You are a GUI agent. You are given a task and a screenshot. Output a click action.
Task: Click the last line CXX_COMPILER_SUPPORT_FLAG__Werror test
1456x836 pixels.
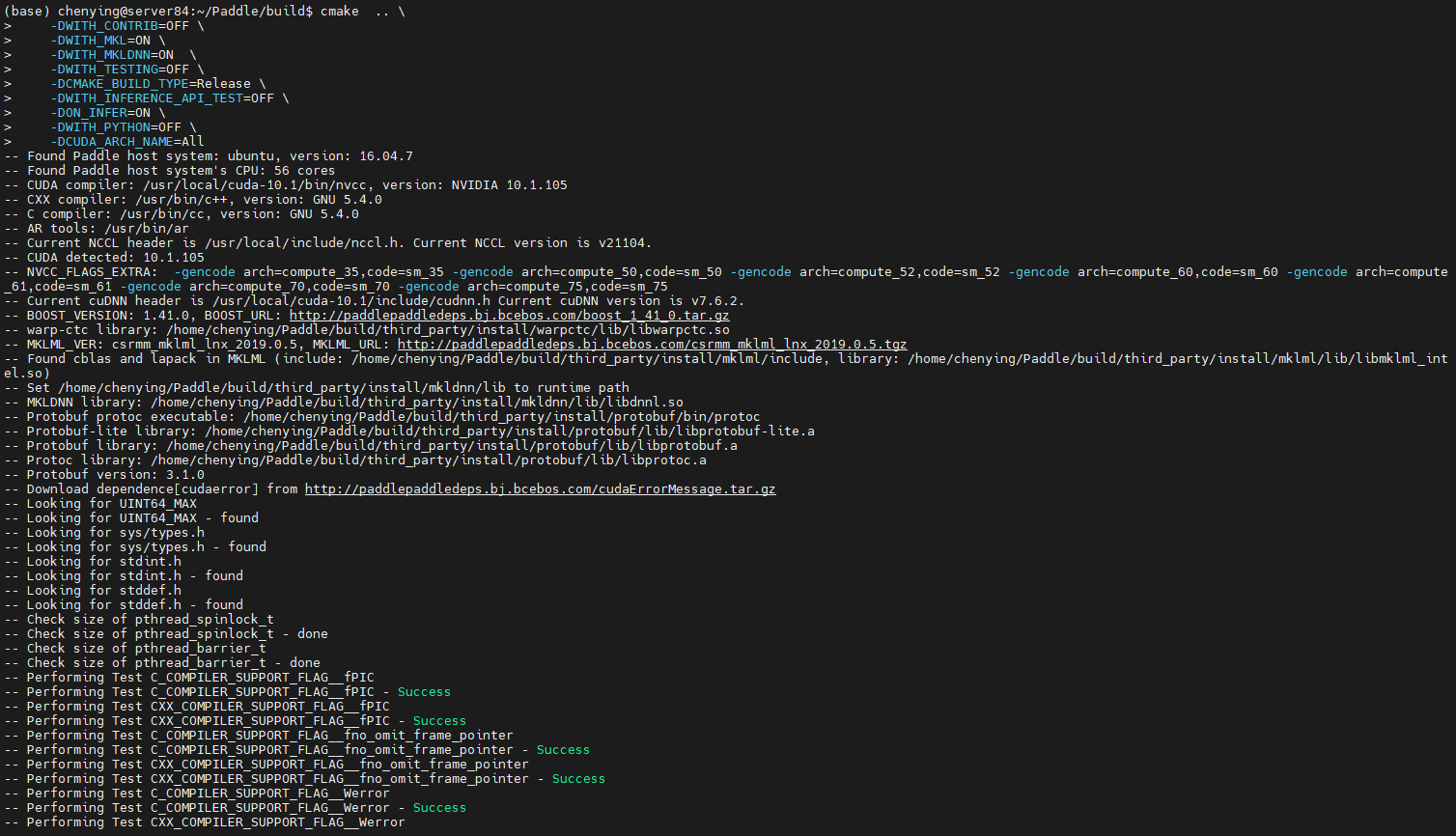point(205,822)
